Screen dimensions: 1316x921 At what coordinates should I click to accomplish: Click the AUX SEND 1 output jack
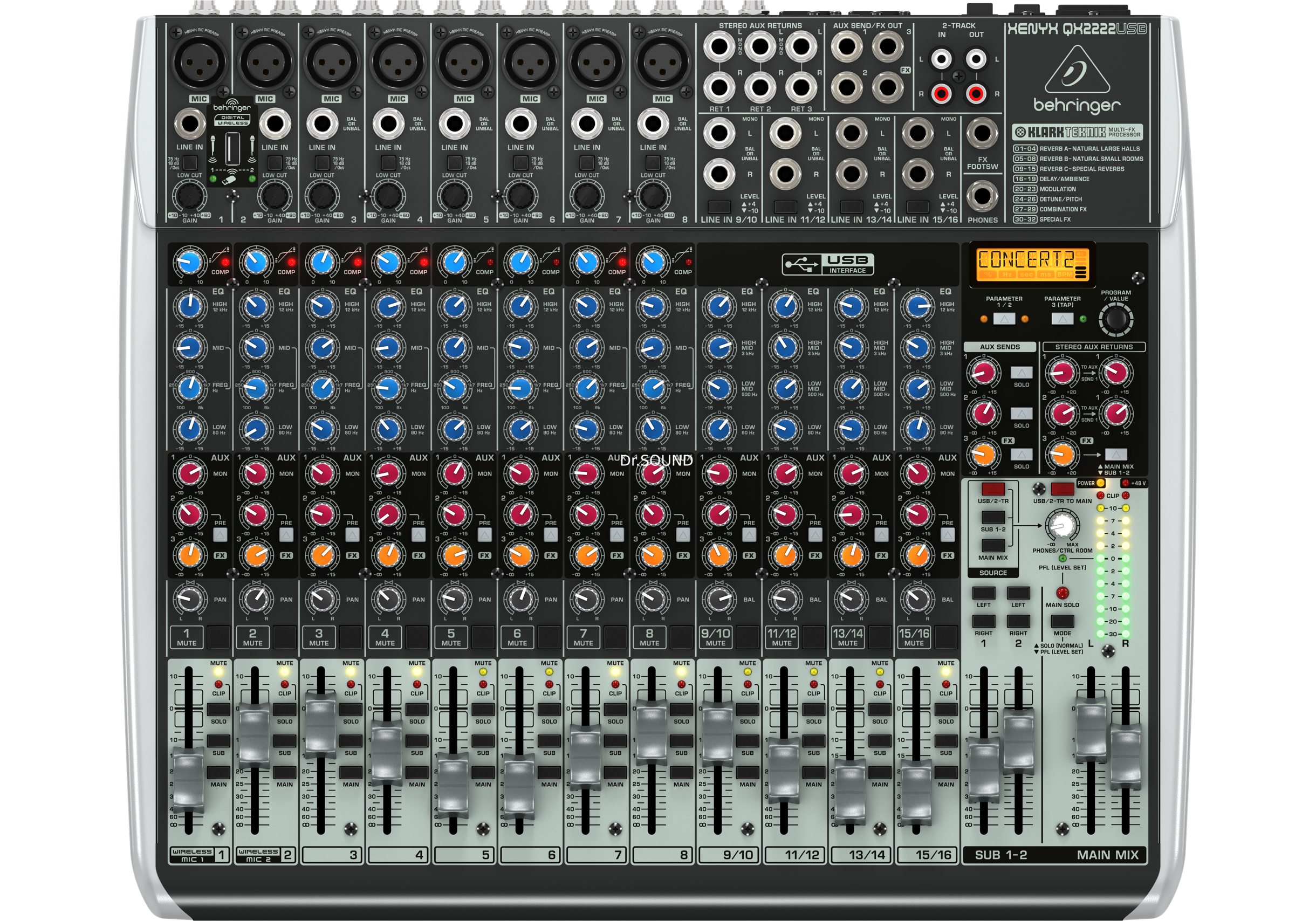847,46
